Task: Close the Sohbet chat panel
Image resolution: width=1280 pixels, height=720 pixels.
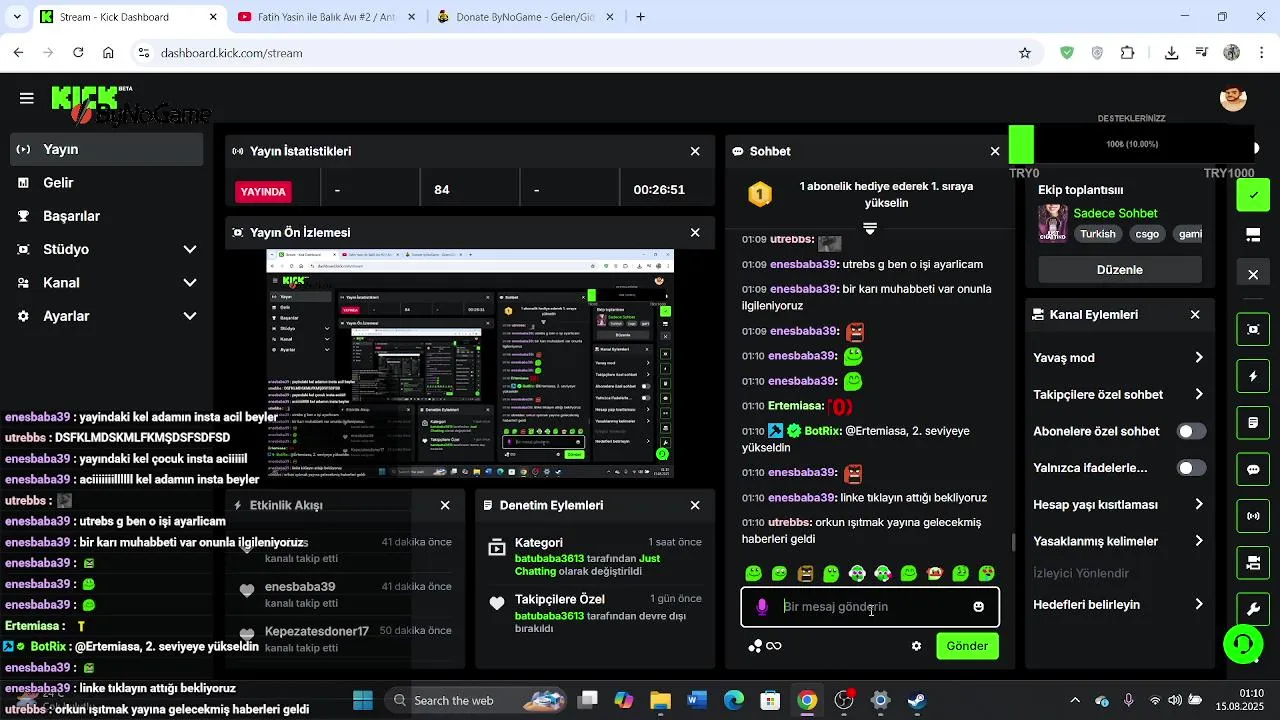Action: tap(995, 151)
